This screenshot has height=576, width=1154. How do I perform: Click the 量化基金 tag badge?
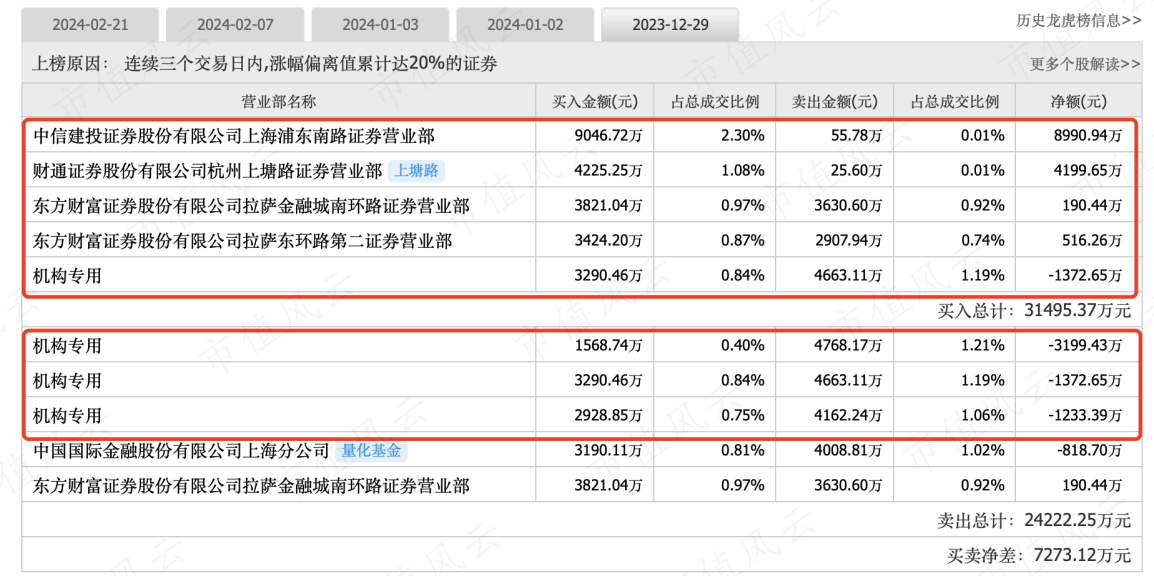(372, 450)
